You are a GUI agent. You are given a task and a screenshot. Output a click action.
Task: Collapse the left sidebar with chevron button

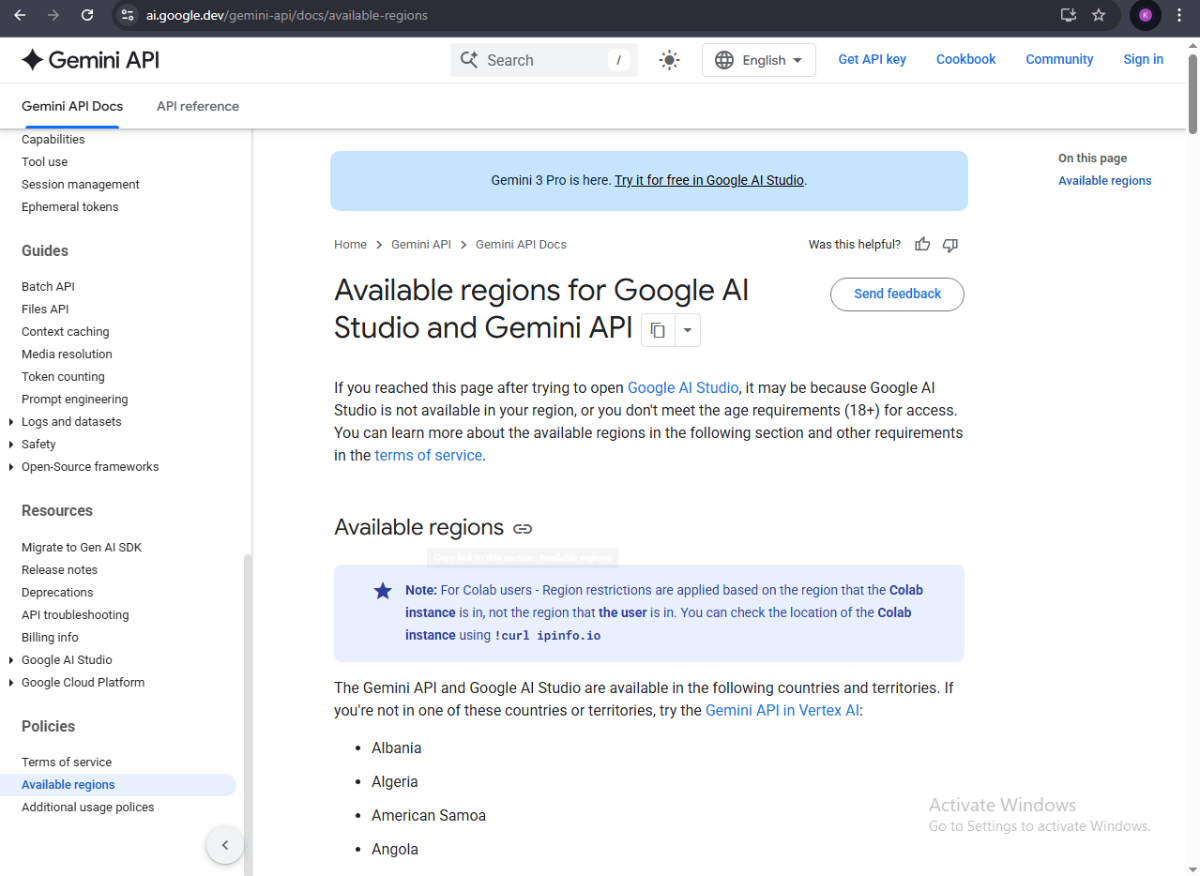pyautogui.click(x=225, y=845)
